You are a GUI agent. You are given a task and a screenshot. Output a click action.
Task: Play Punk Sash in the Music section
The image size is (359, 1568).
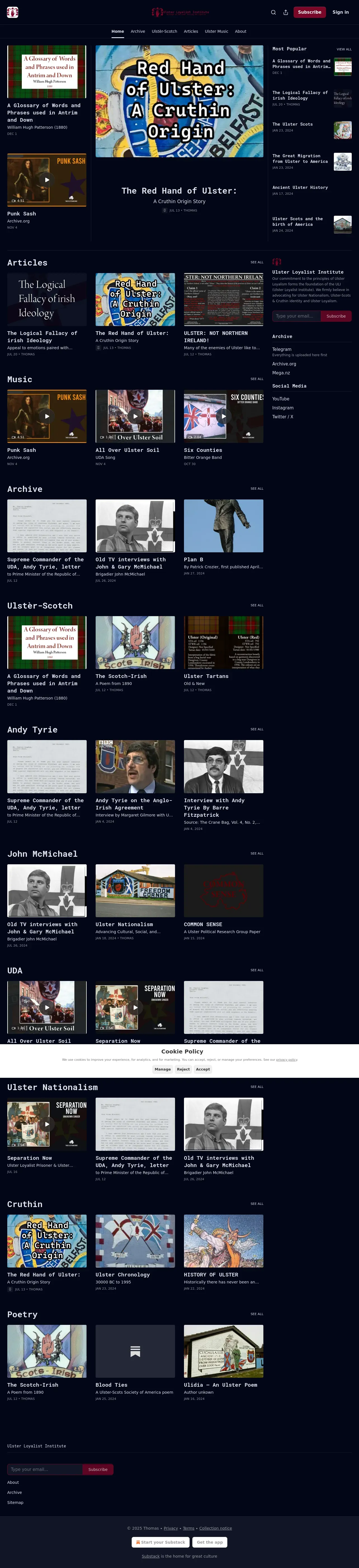[47, 416]
